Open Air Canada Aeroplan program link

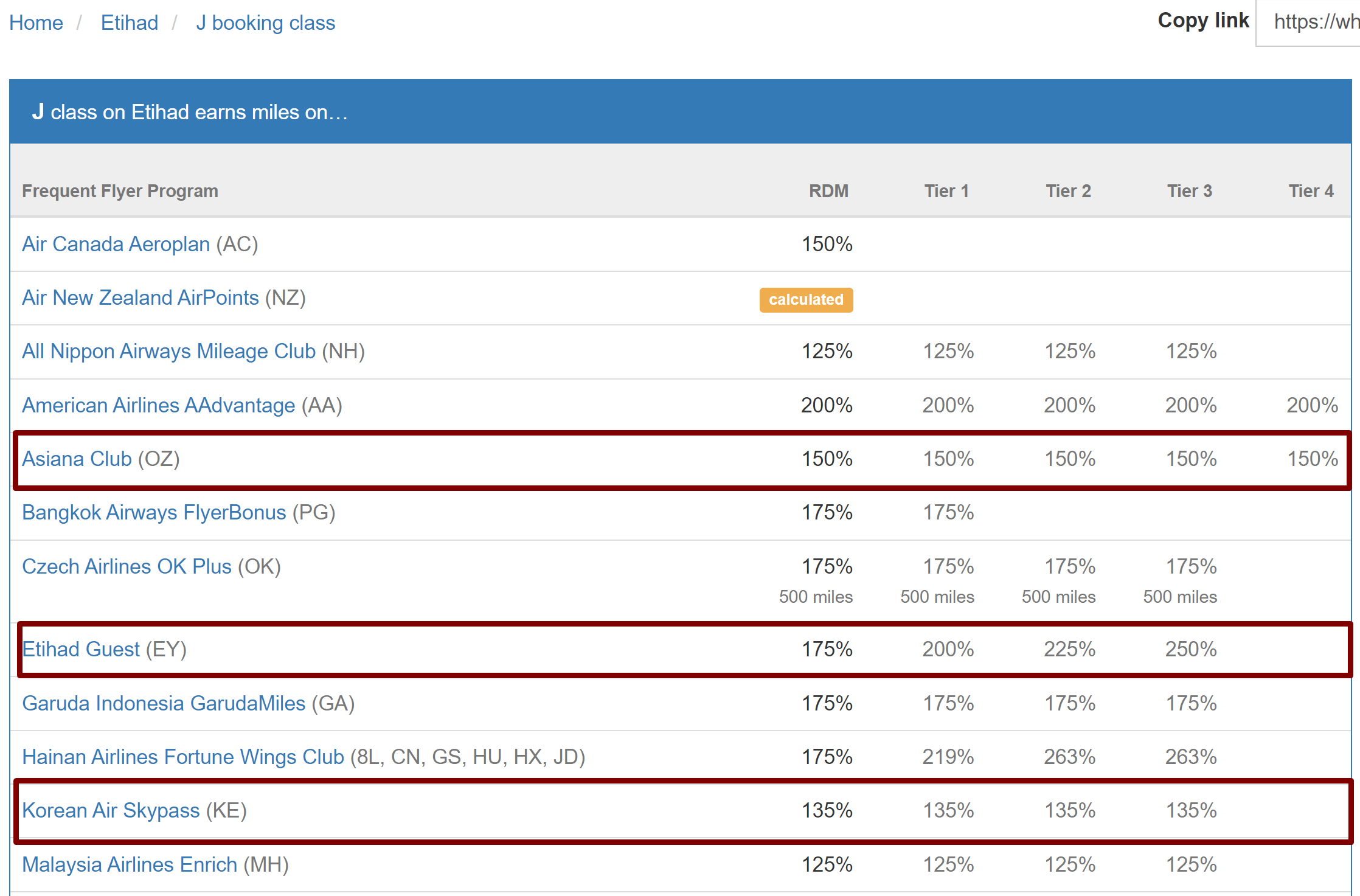[116, 244]
